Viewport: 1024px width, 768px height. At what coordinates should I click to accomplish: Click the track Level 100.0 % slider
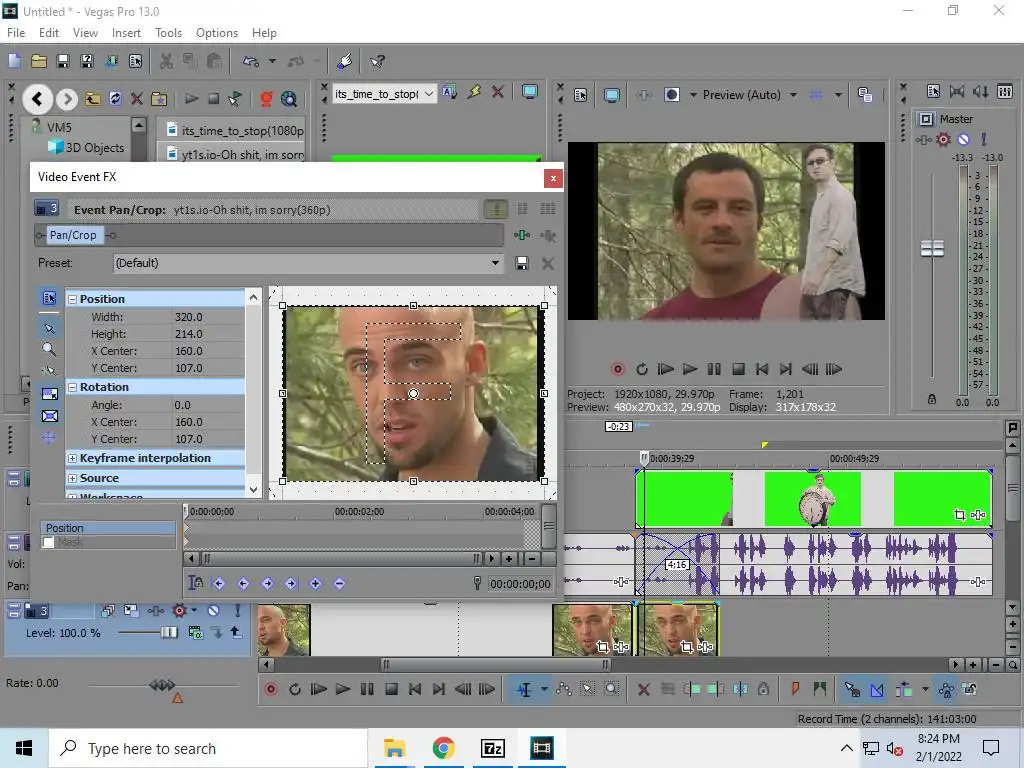click(168, 632)
